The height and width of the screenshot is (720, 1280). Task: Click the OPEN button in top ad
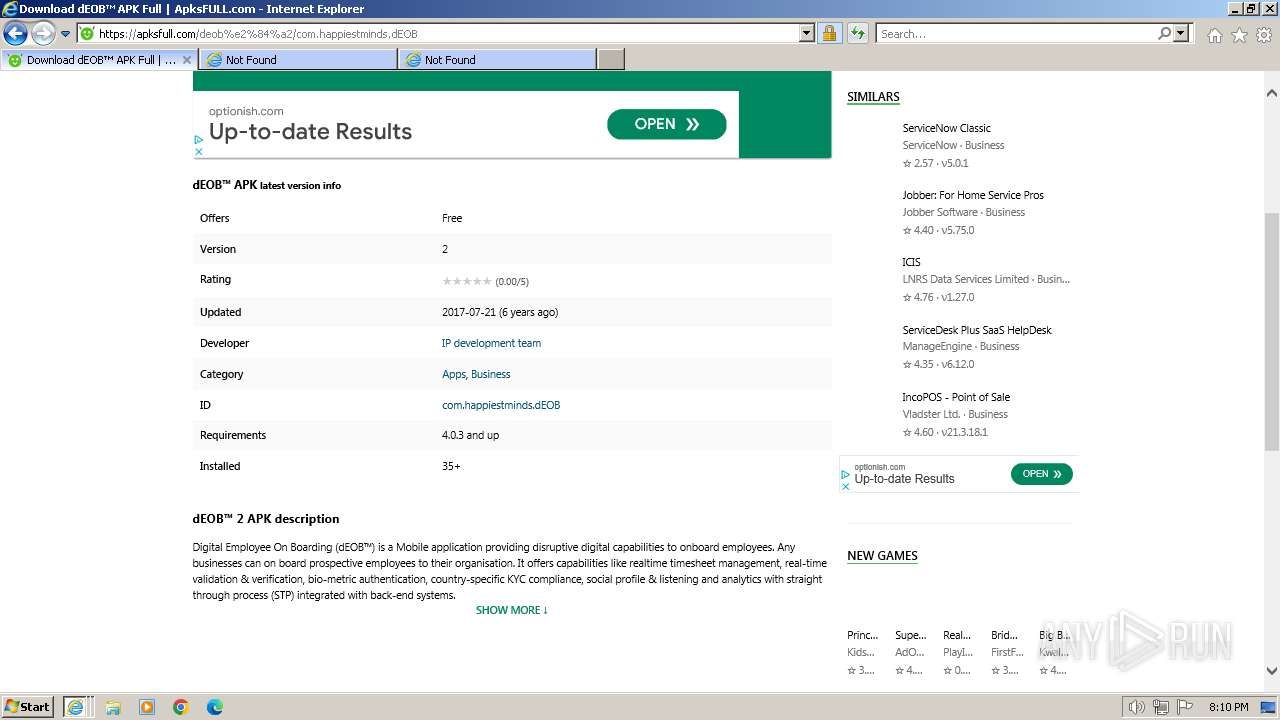[x=666, y=124]
